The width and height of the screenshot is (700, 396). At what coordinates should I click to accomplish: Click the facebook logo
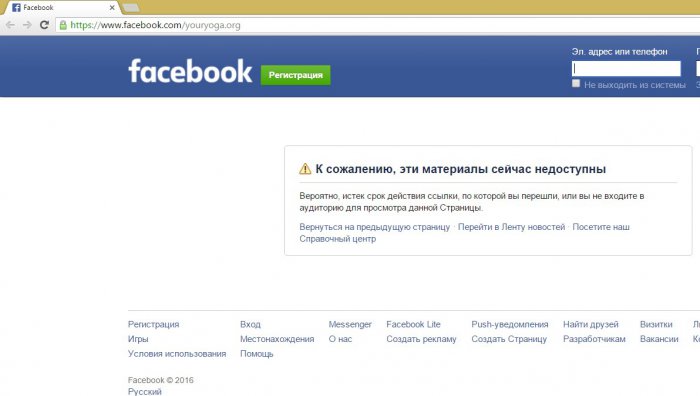point(190,71)
